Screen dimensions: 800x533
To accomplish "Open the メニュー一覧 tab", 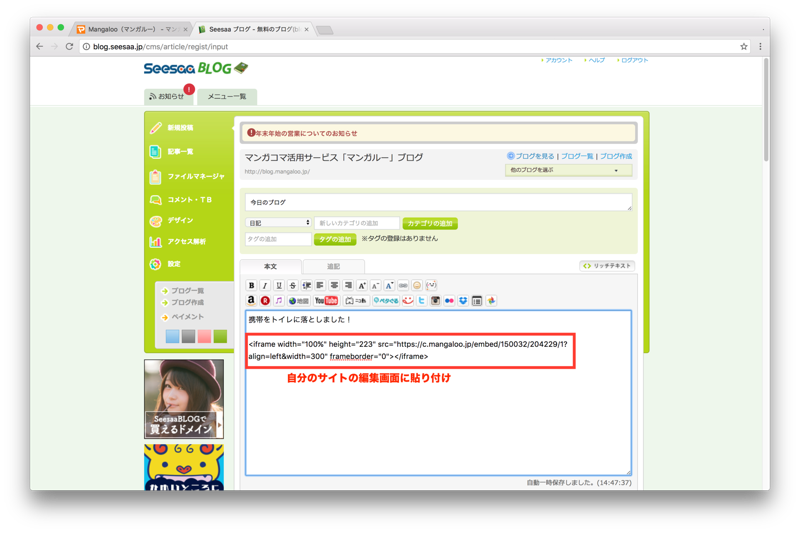I will (227, 96).
